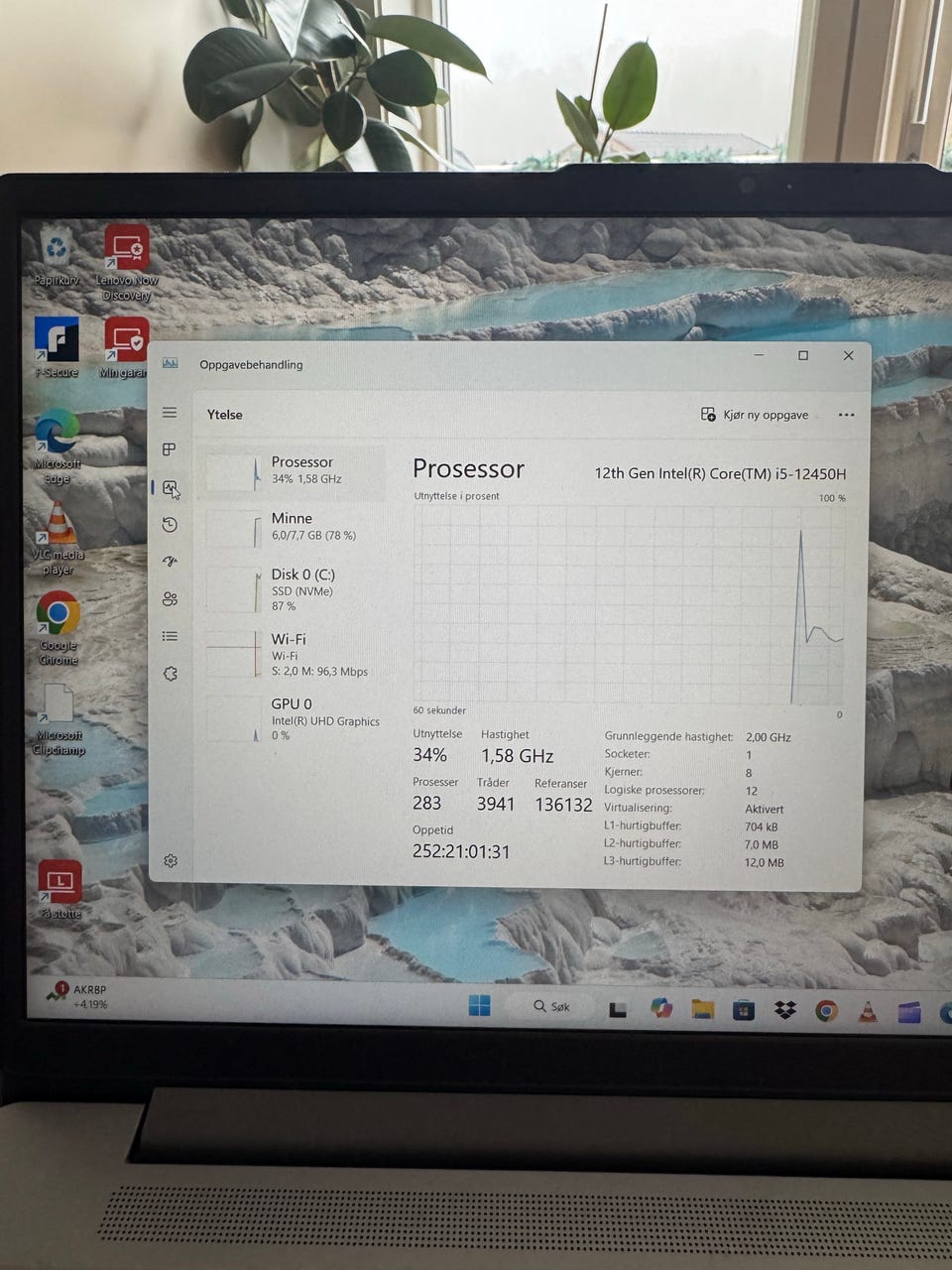952x1270 pixels.
Task: Select the Få støtte desktop icon
Action: tap(59, 889)
